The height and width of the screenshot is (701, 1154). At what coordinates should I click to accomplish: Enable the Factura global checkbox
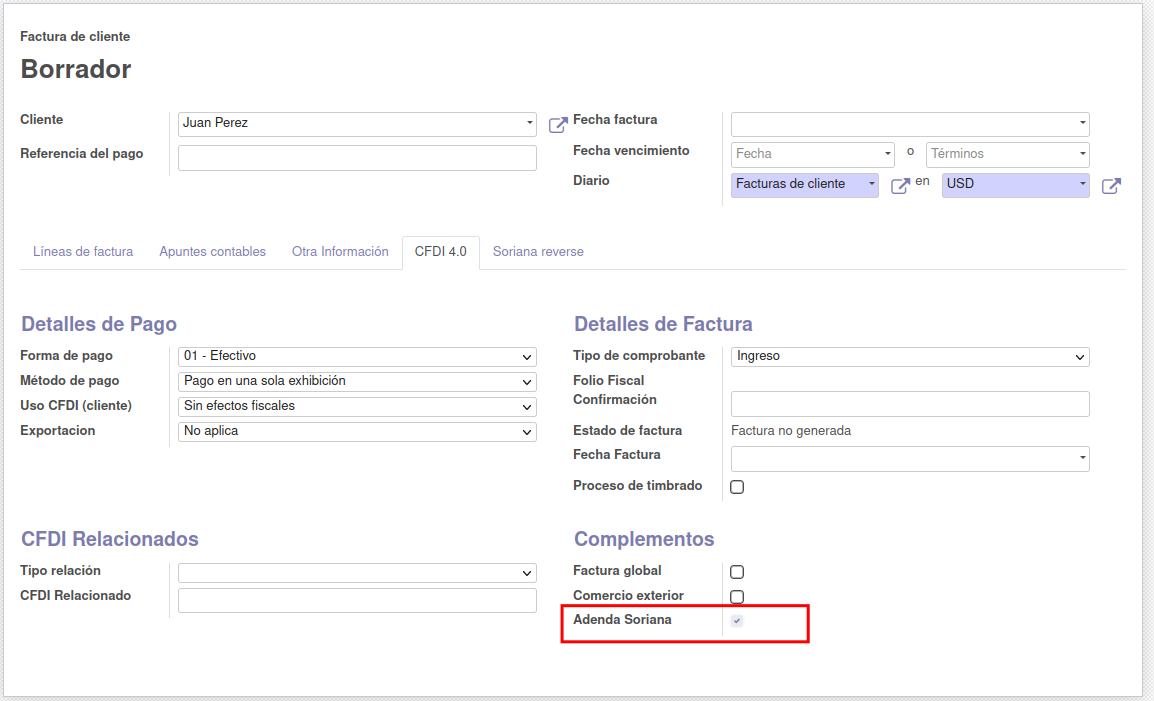737,573
